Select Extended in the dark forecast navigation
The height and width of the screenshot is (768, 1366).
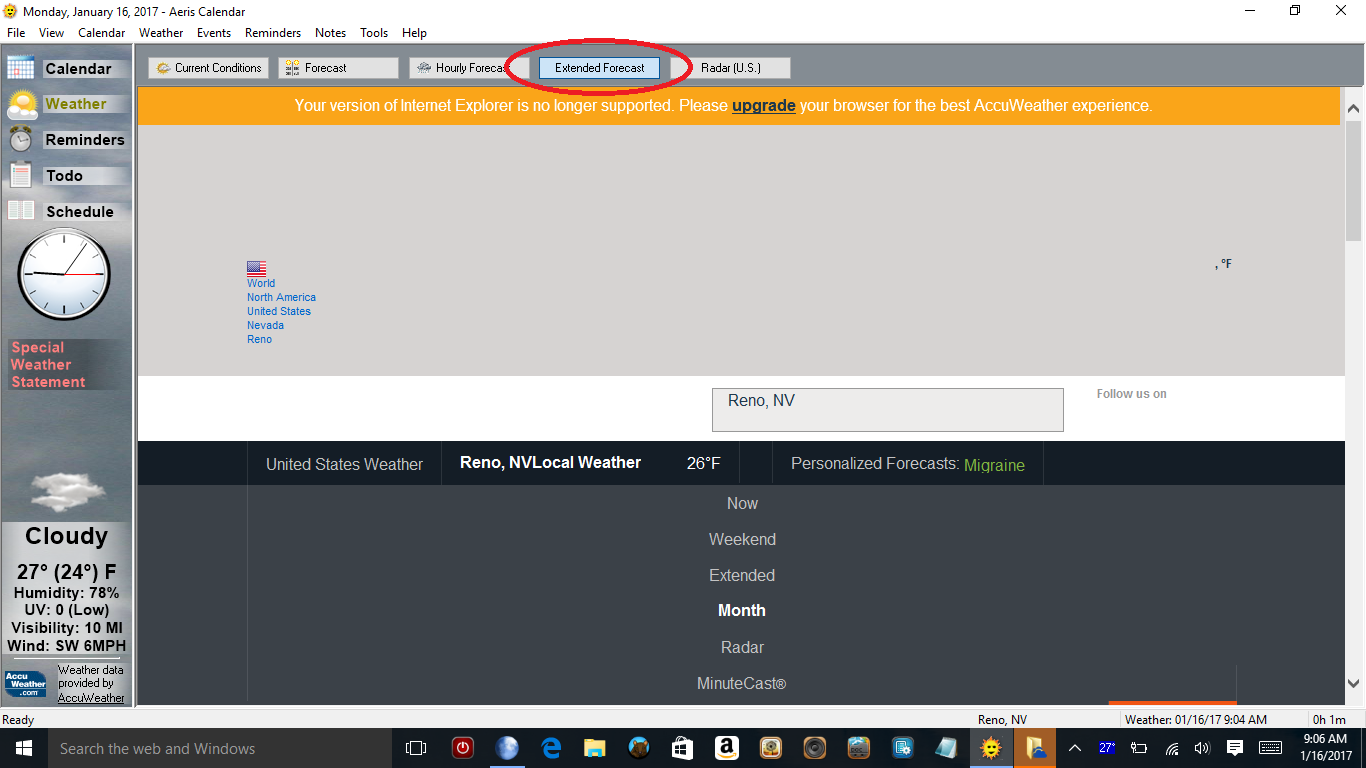(x=742, y=576)
